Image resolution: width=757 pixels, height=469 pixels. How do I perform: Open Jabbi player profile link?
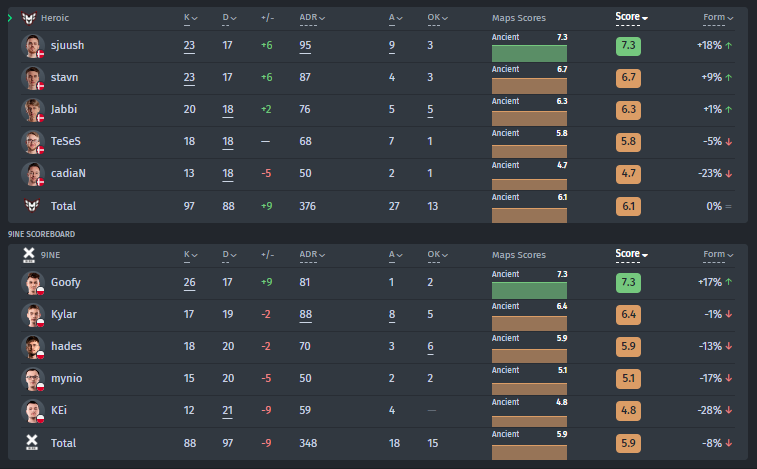[64, 109]
